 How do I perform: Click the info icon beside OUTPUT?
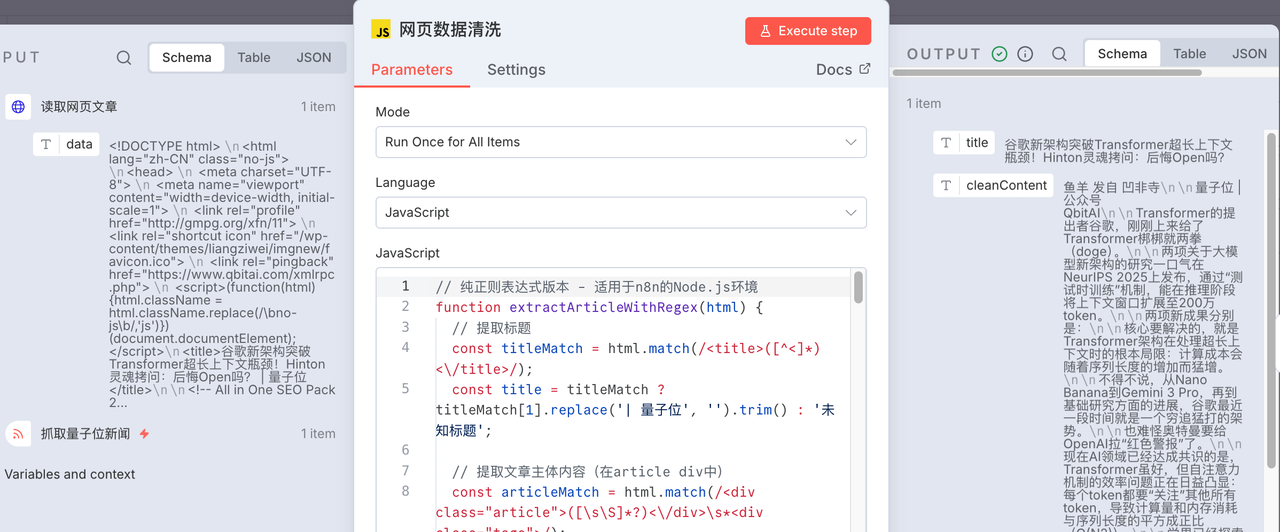(1025, 54)
